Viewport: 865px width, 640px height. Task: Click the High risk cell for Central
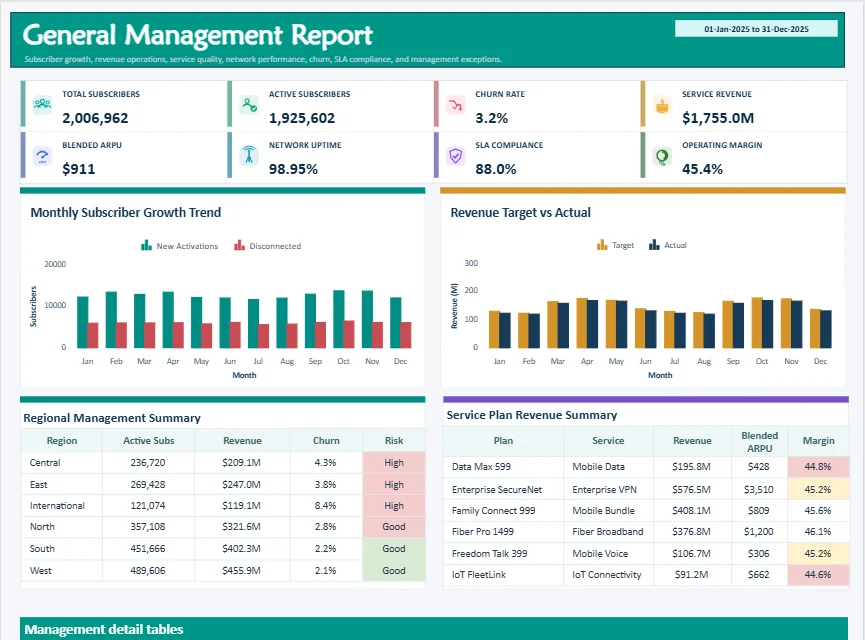tap(394, 462)
